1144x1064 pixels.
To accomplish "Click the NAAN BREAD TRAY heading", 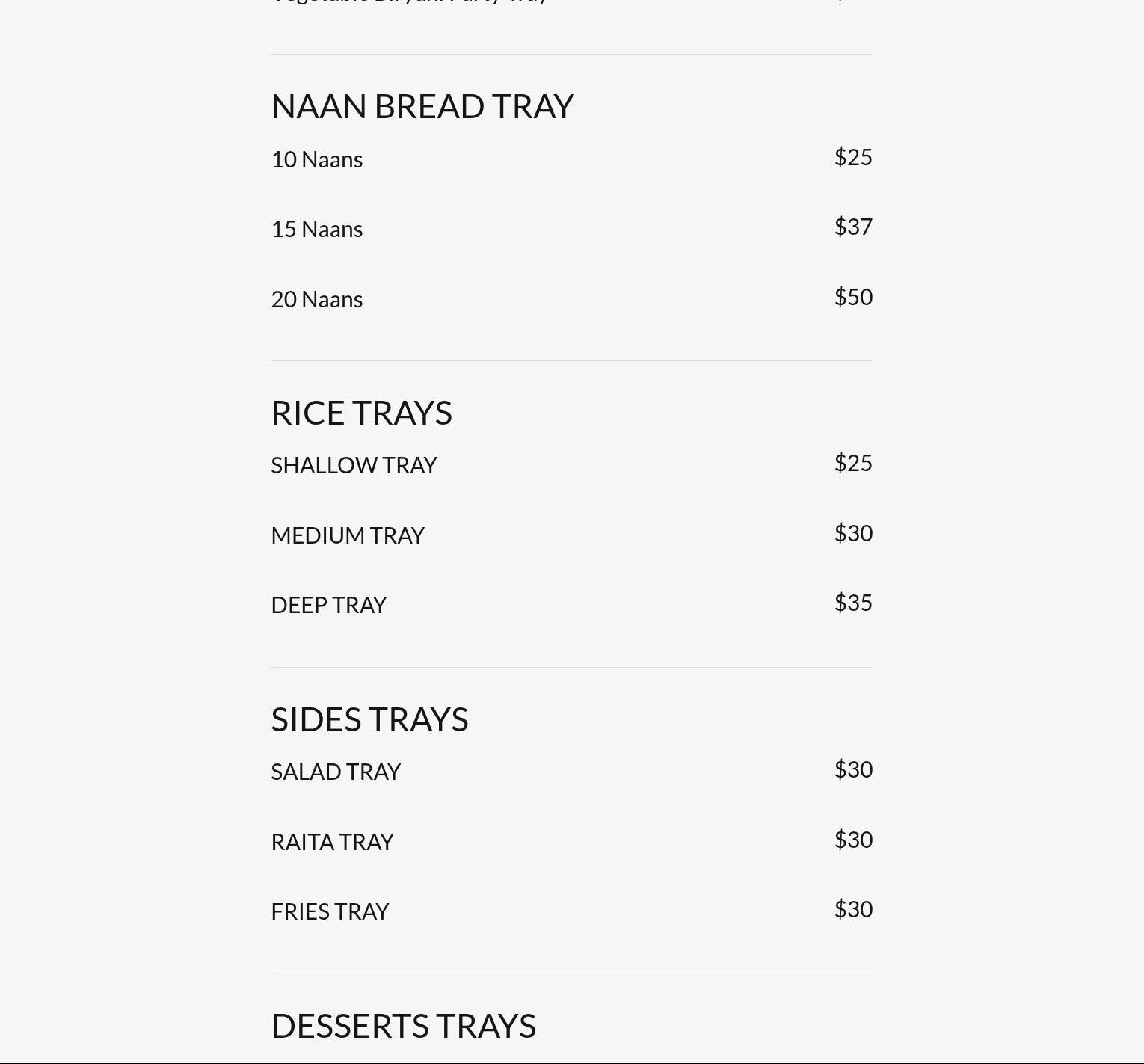I will [x=422, y=106].
